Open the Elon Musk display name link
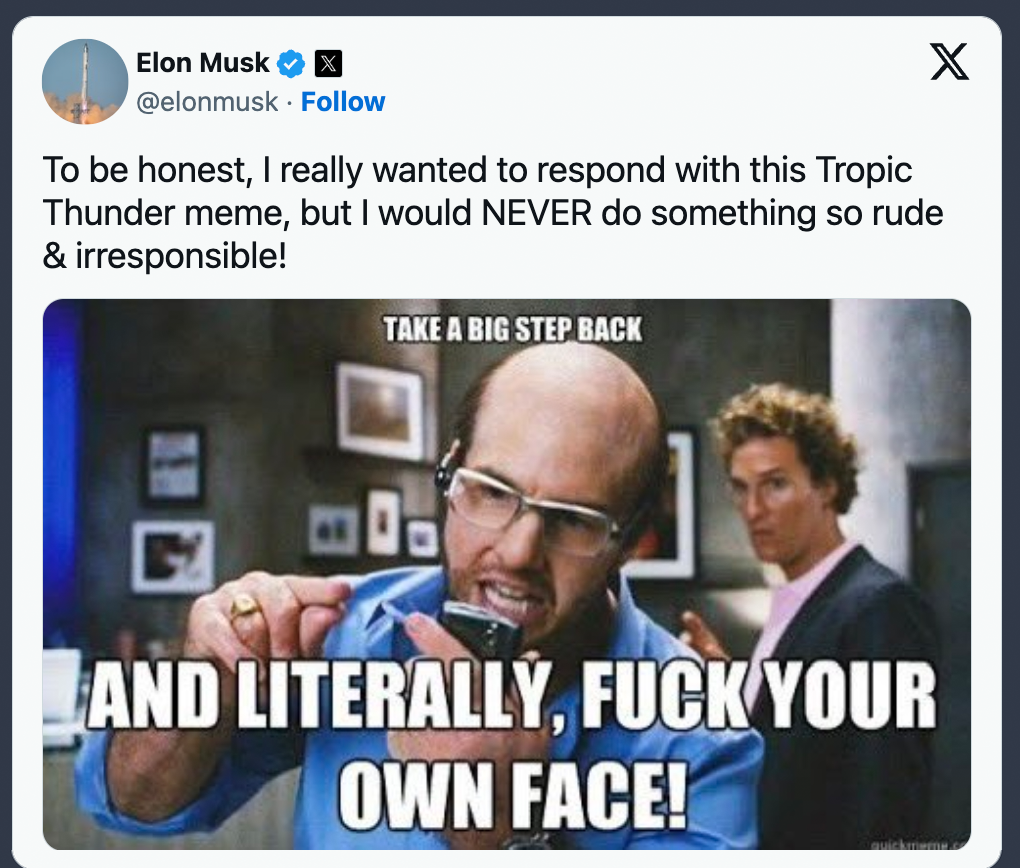Image resolution: width=1020 pixels, height=868 pixels. pos(203,63)
